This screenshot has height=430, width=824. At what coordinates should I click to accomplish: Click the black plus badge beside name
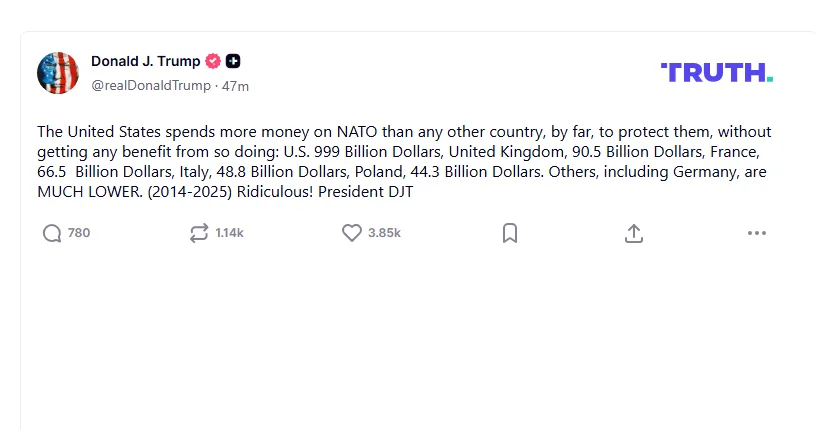tap(233, 62)
